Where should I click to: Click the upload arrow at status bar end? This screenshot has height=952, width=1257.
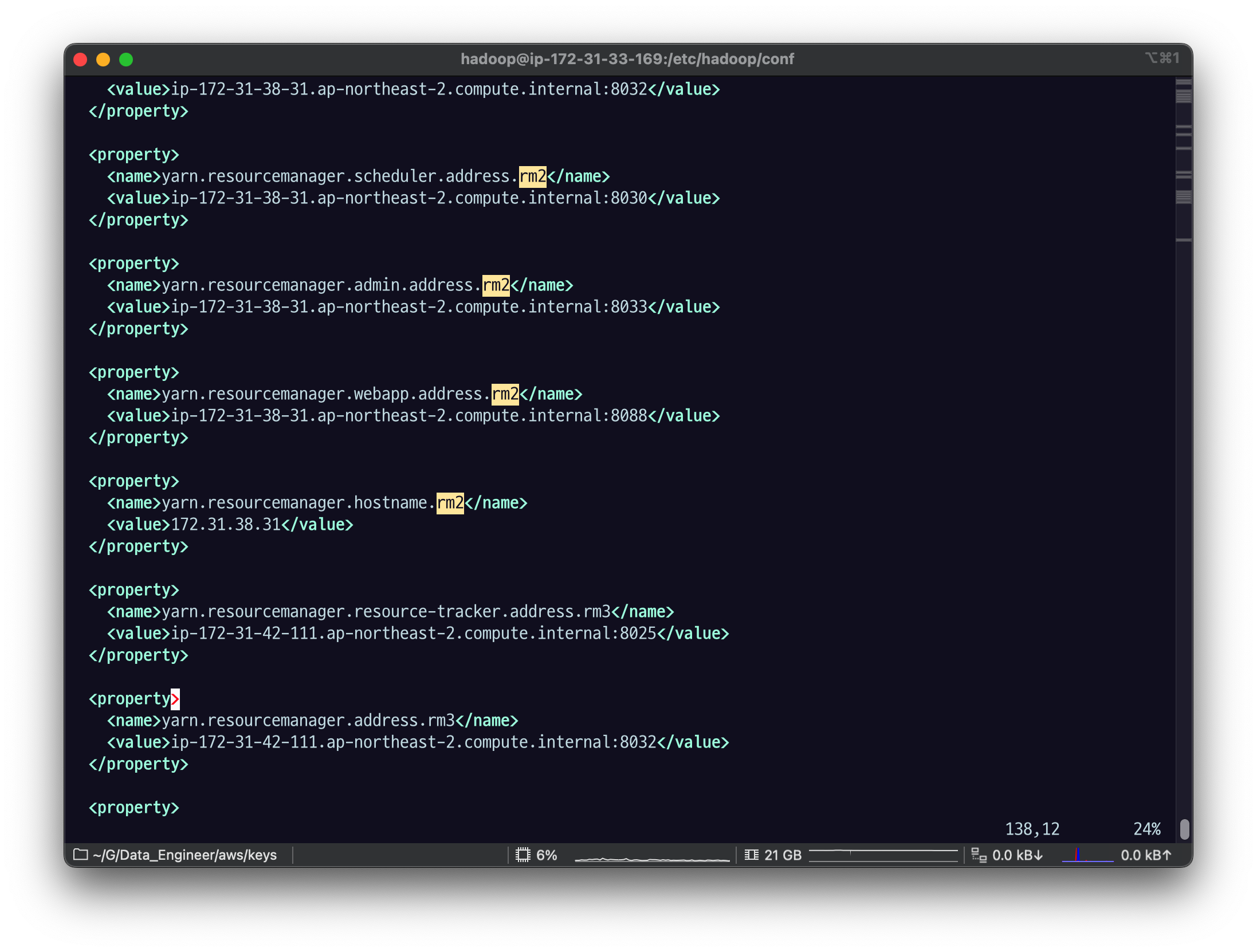[1167, 855]
